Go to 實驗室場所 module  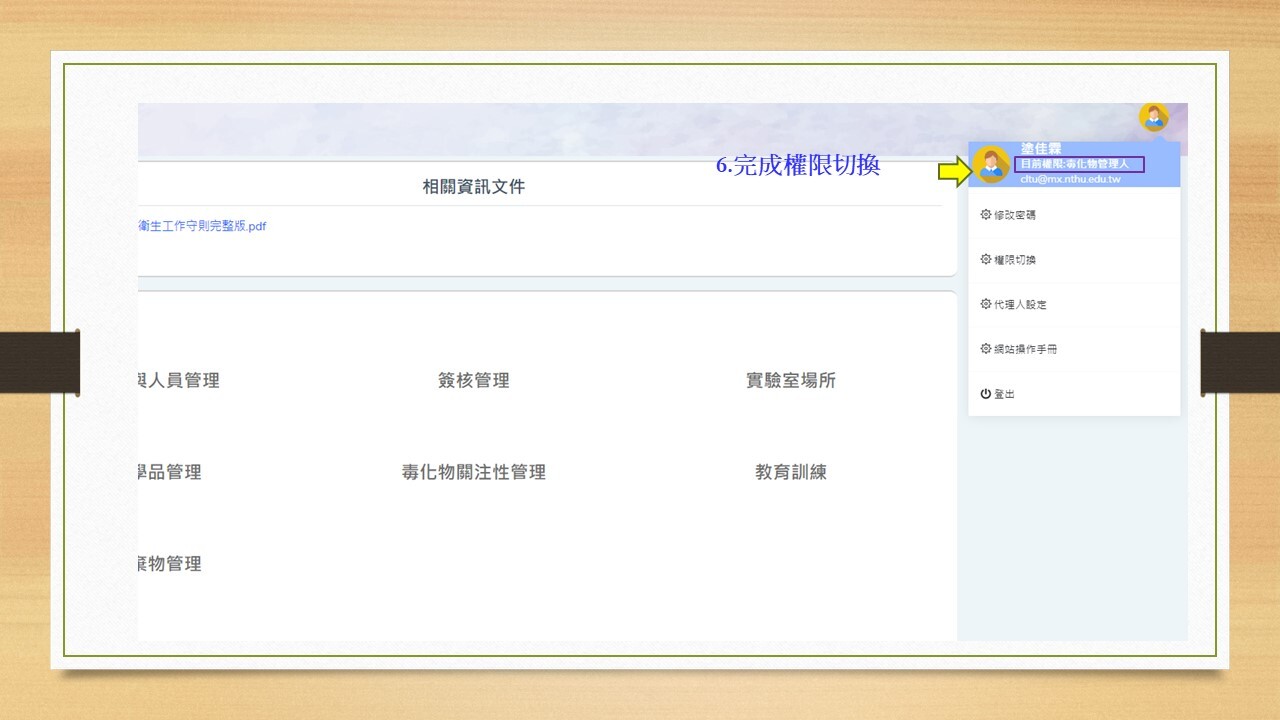tap(790, 380)
